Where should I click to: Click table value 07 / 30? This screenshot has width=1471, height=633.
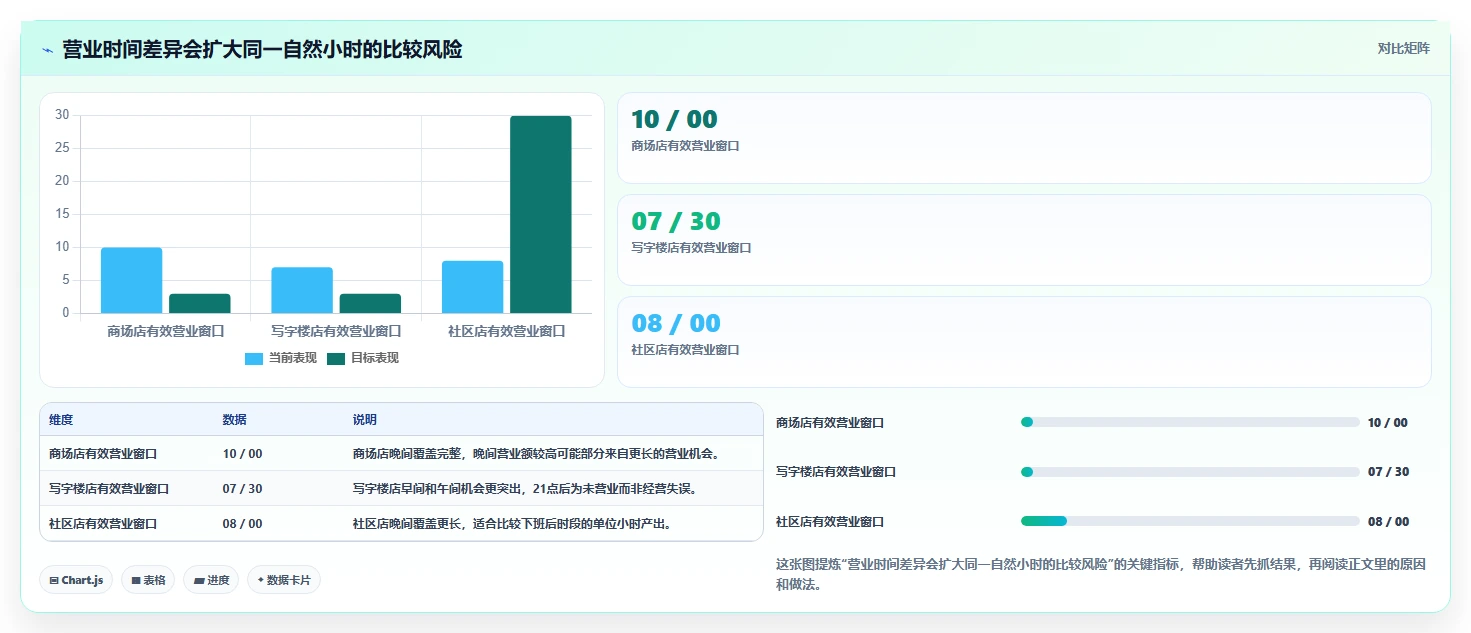tap(243, 489)
